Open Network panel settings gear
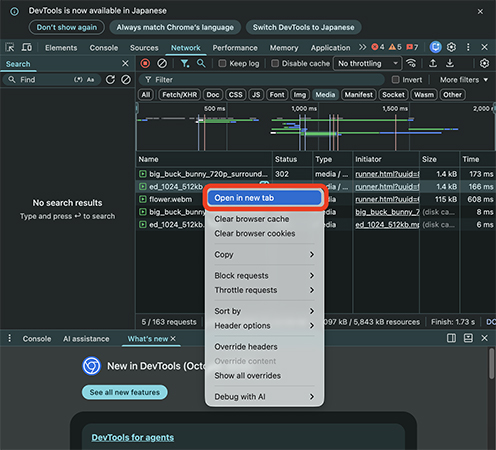Screen dimensions: 496x450 point(484,63)
